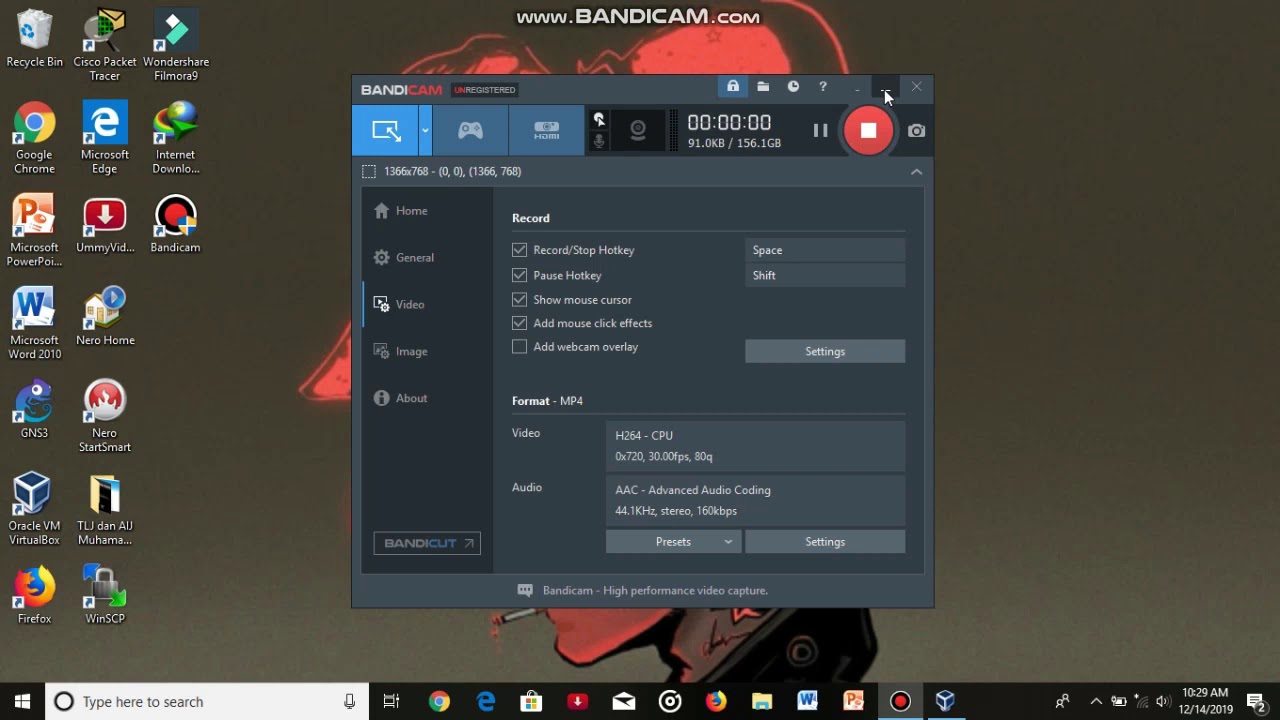
Task: Open Microsoft Edge desktop icon
Action: pos(105,139)
